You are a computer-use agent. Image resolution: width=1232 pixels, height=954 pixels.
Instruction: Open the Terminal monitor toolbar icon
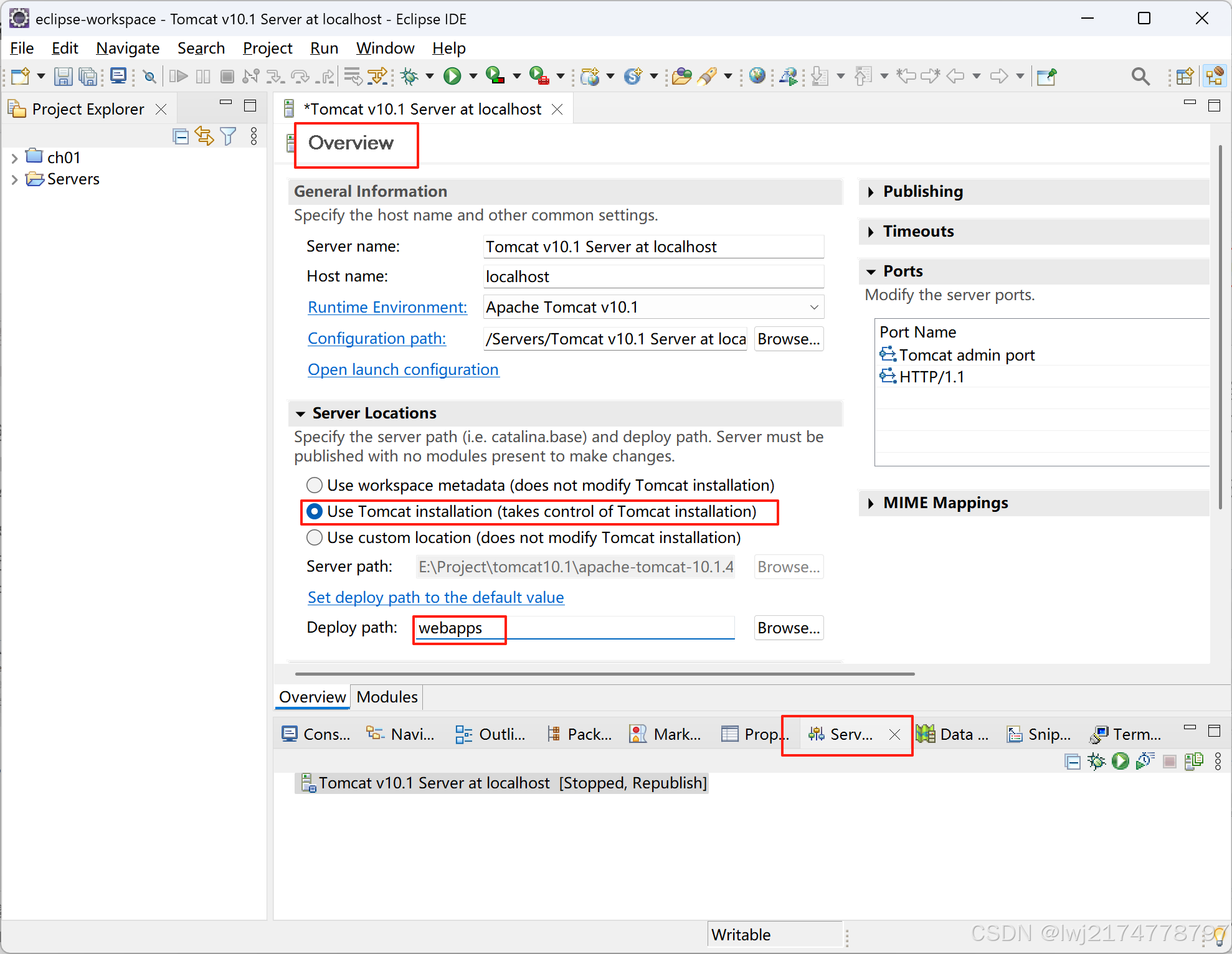[118, 76]
